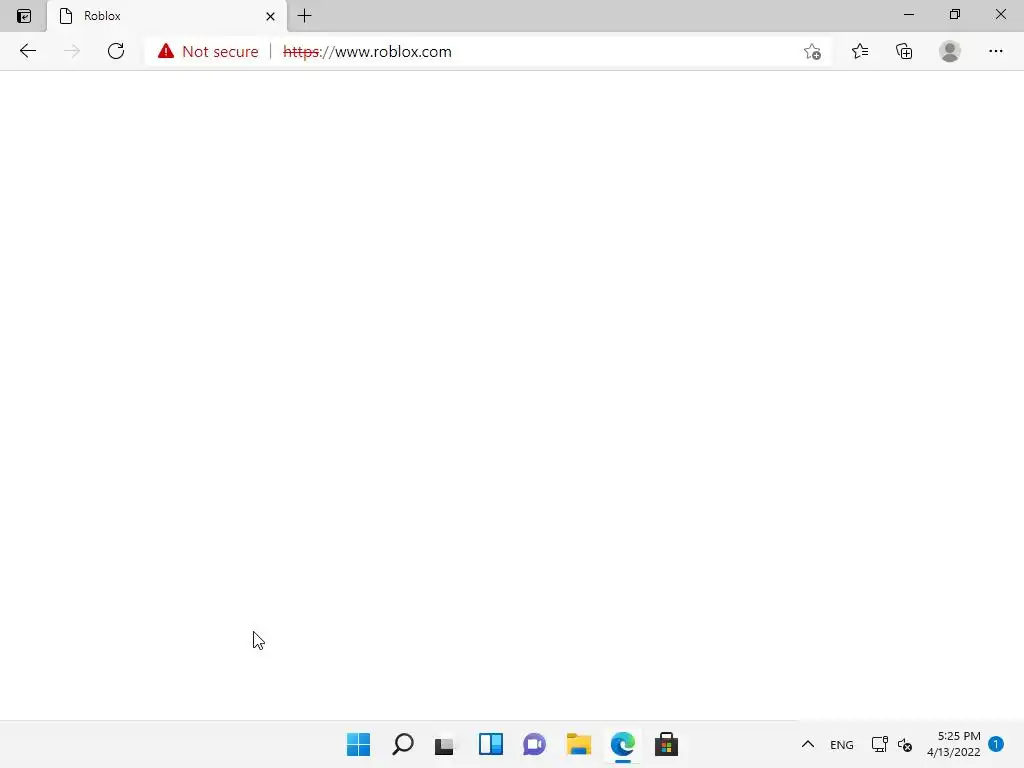Open Task View on taskbar
This screenshot has height=768, width=1024.
tap(445, 744)
